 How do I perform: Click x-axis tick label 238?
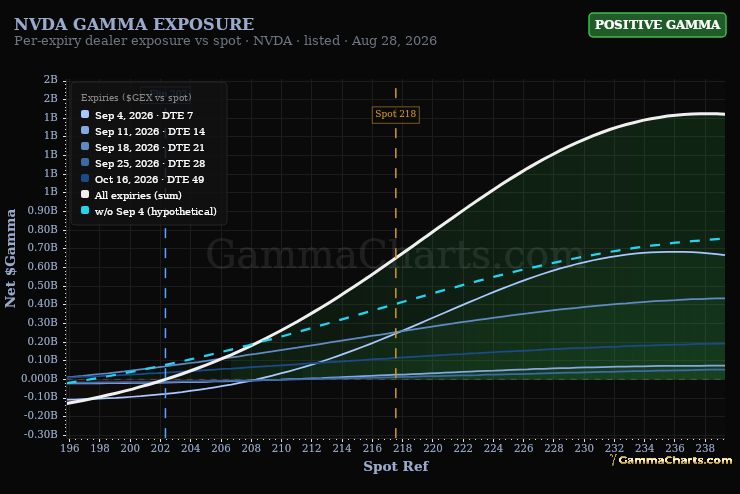tap(705, 448)
